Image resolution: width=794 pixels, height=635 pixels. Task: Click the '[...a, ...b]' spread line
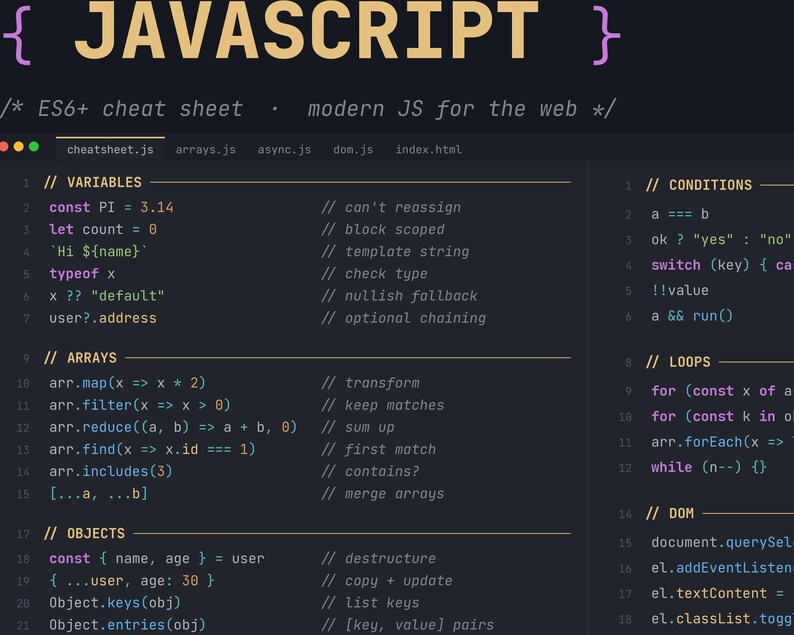(99, 493)
